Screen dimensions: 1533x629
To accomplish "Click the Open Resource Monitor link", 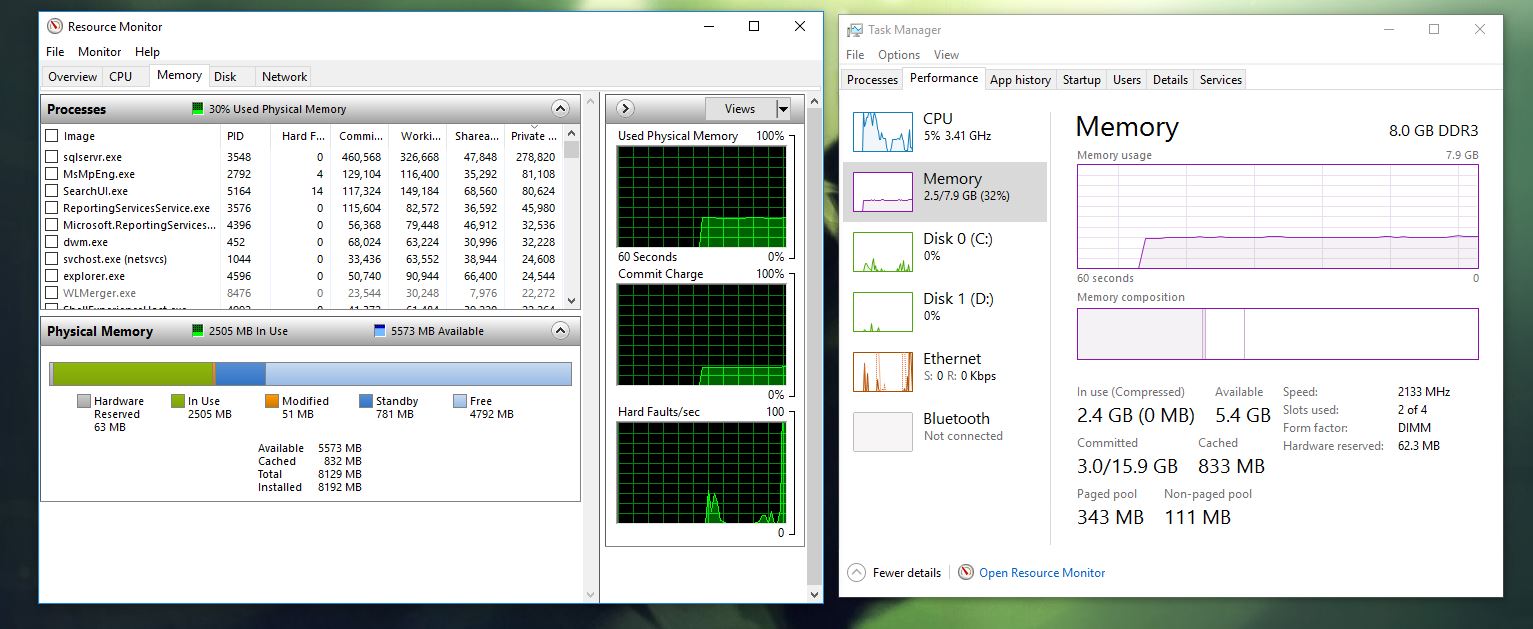I will coord(1041,573).
